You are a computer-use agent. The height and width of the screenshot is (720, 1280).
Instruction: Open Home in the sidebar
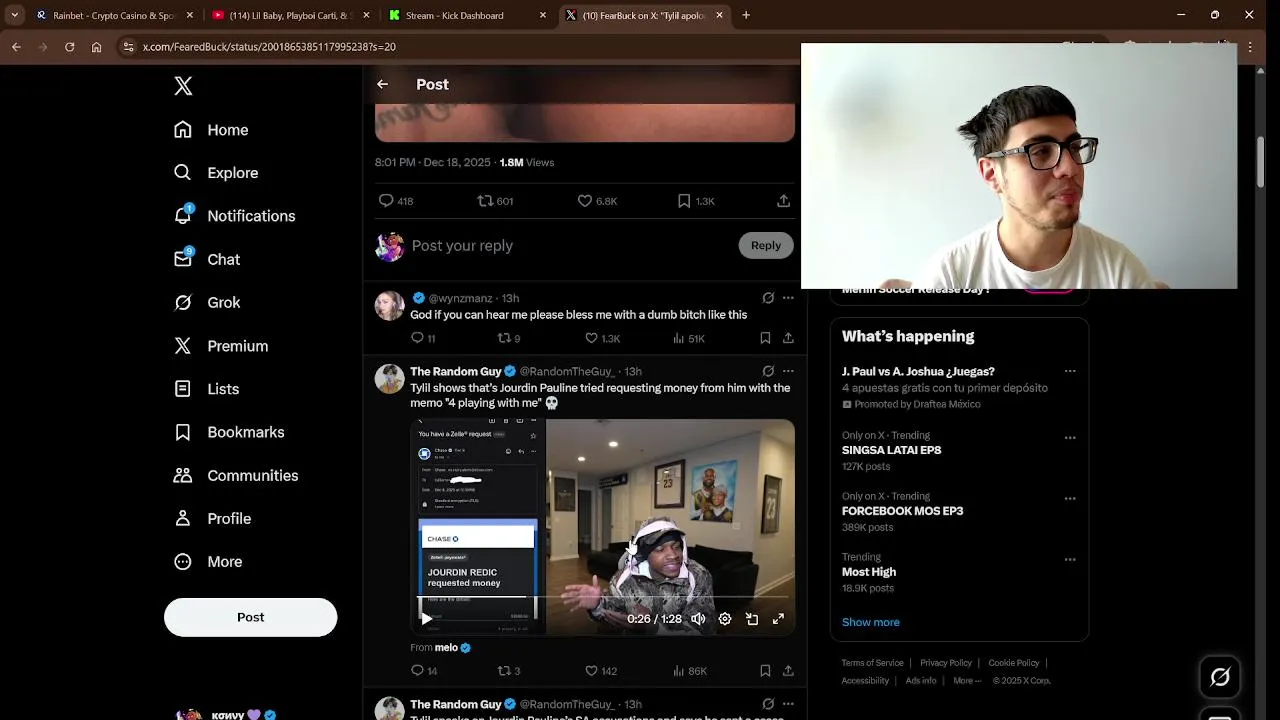point(211,130)
